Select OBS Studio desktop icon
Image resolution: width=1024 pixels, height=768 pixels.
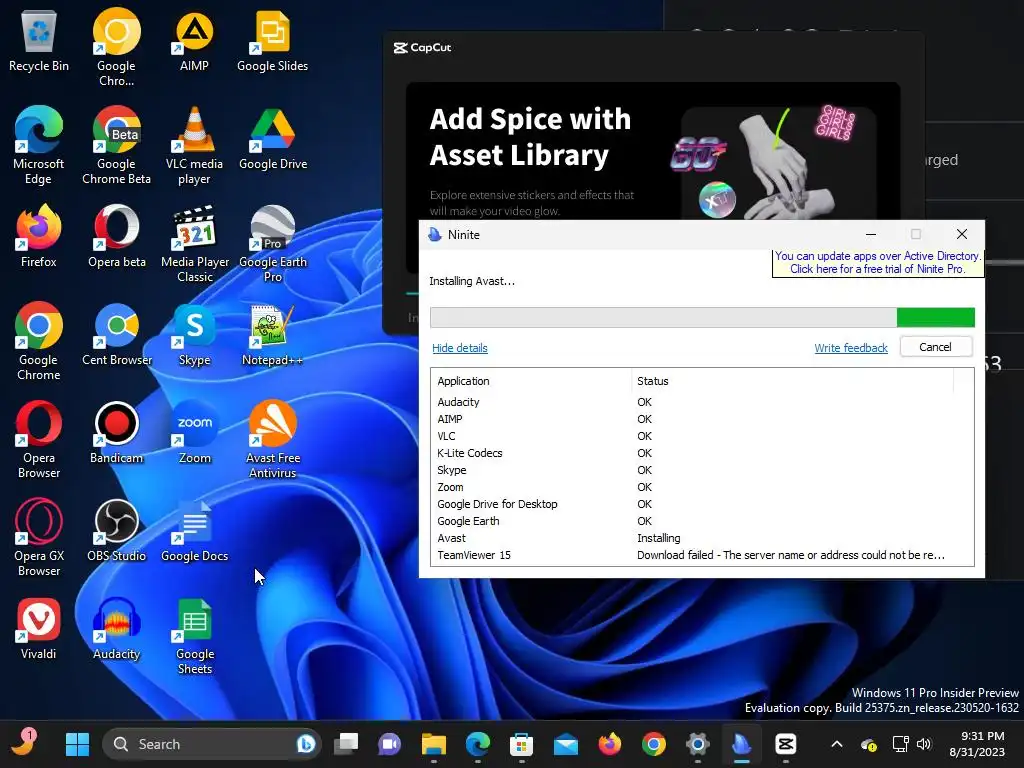point(116,532)
